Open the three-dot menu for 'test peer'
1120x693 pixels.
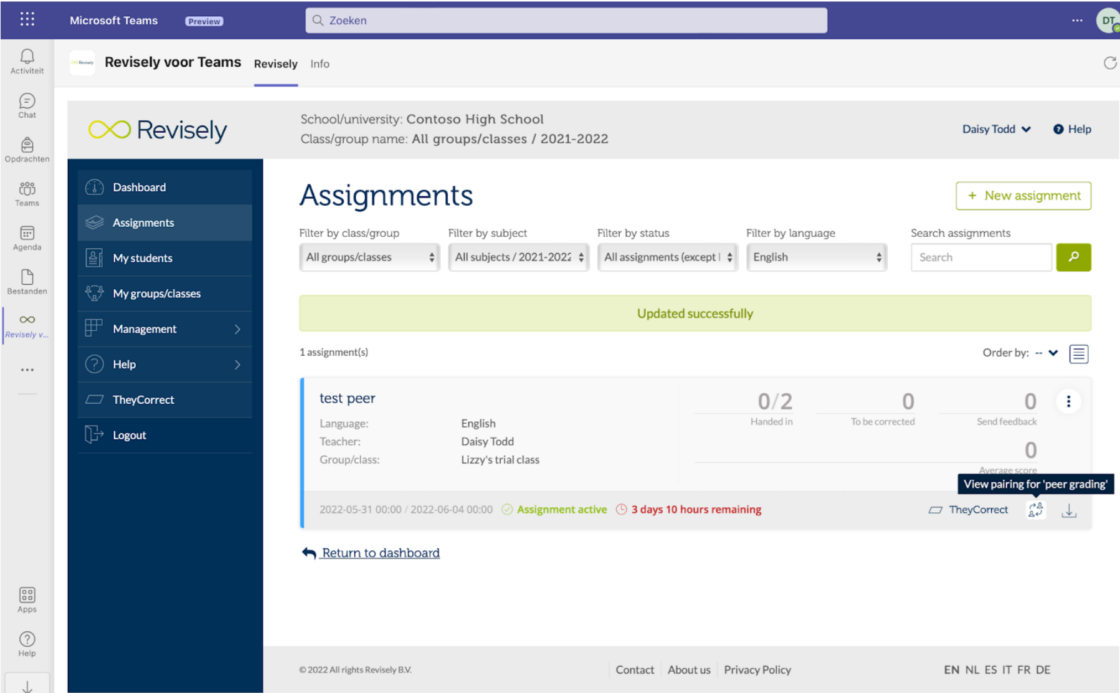point(1068,401)
